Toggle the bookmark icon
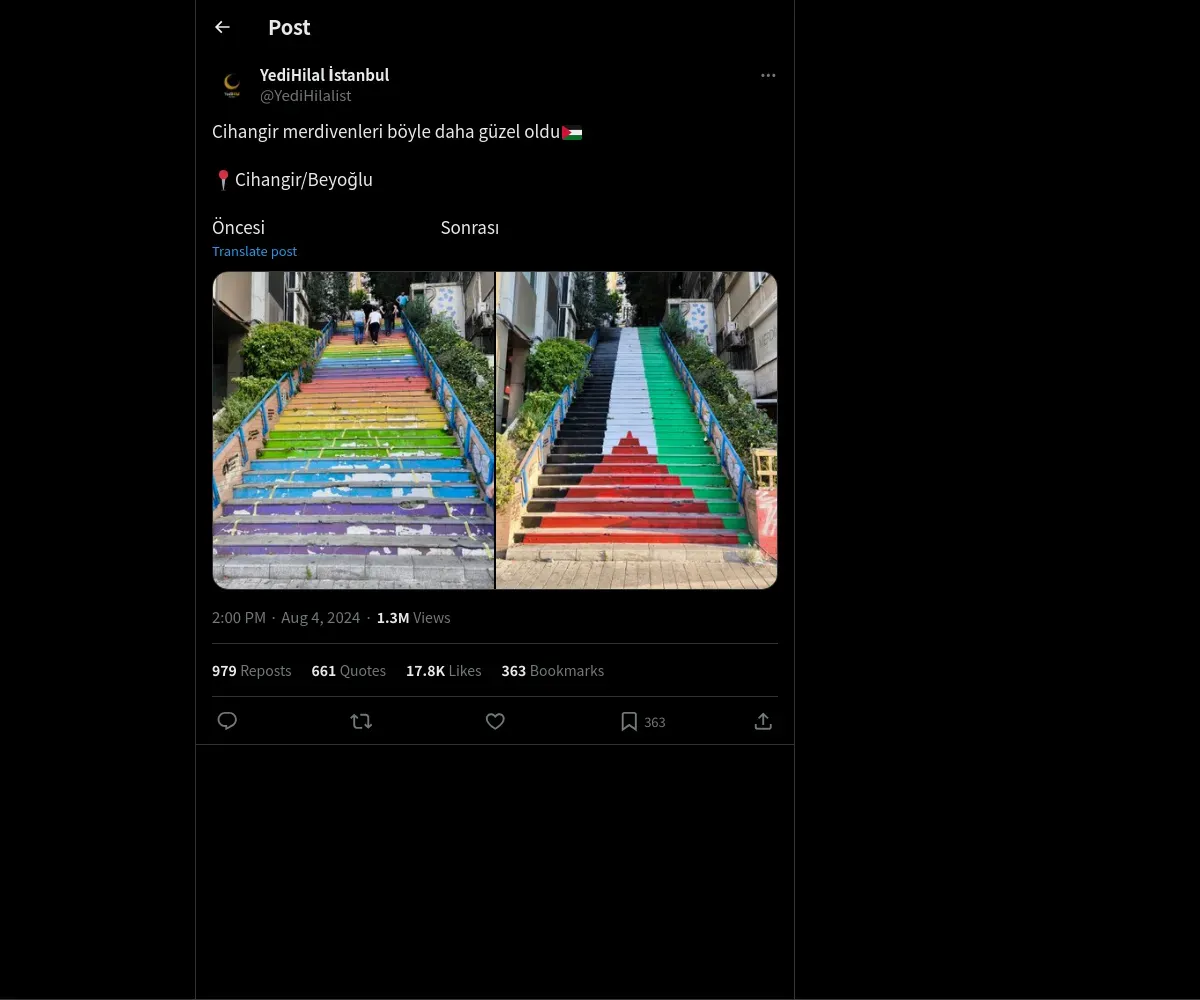Viewport: 1200px width, 1000px height. point(629,721)
